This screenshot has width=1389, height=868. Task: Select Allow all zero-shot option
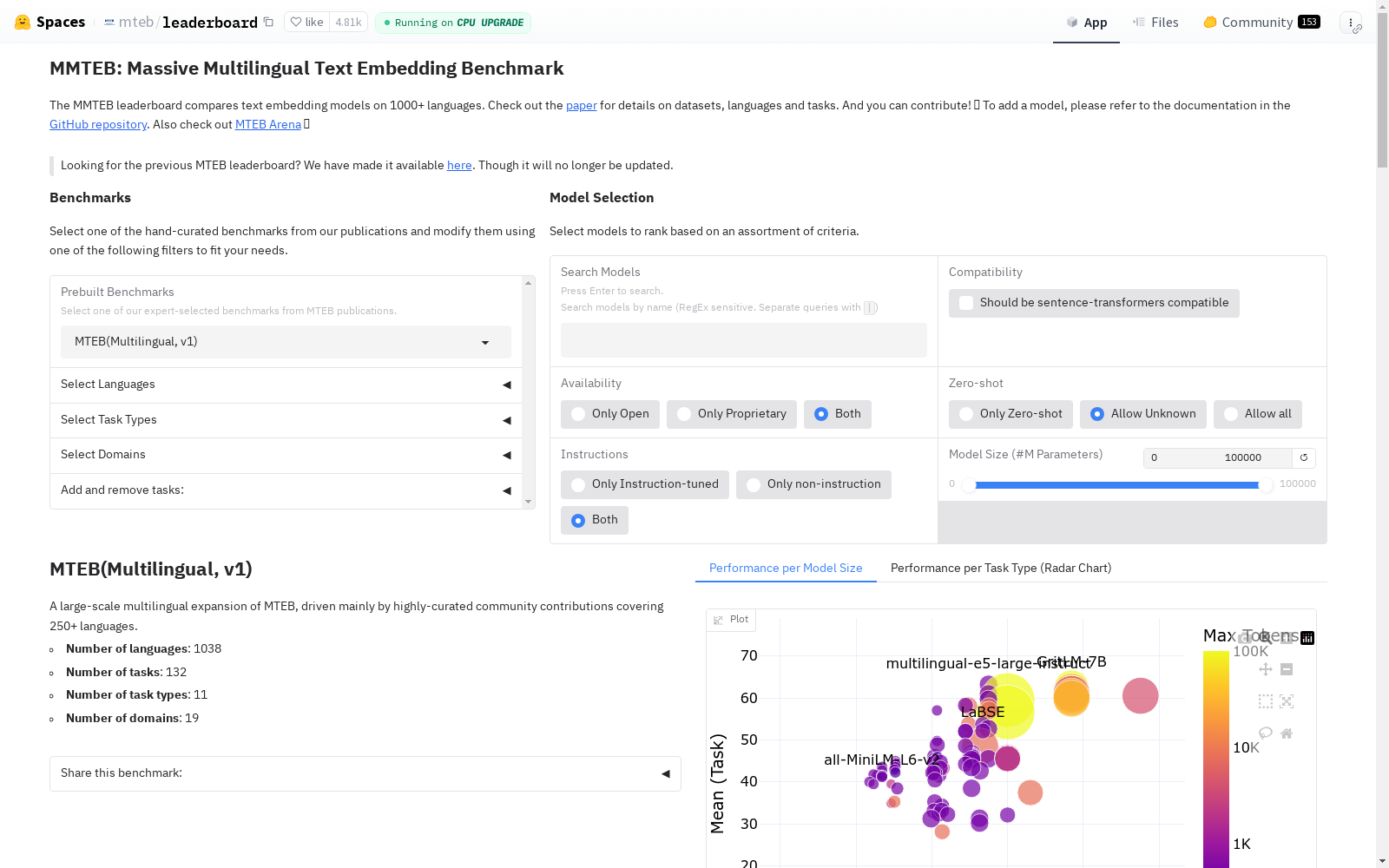pos(1258,414)
